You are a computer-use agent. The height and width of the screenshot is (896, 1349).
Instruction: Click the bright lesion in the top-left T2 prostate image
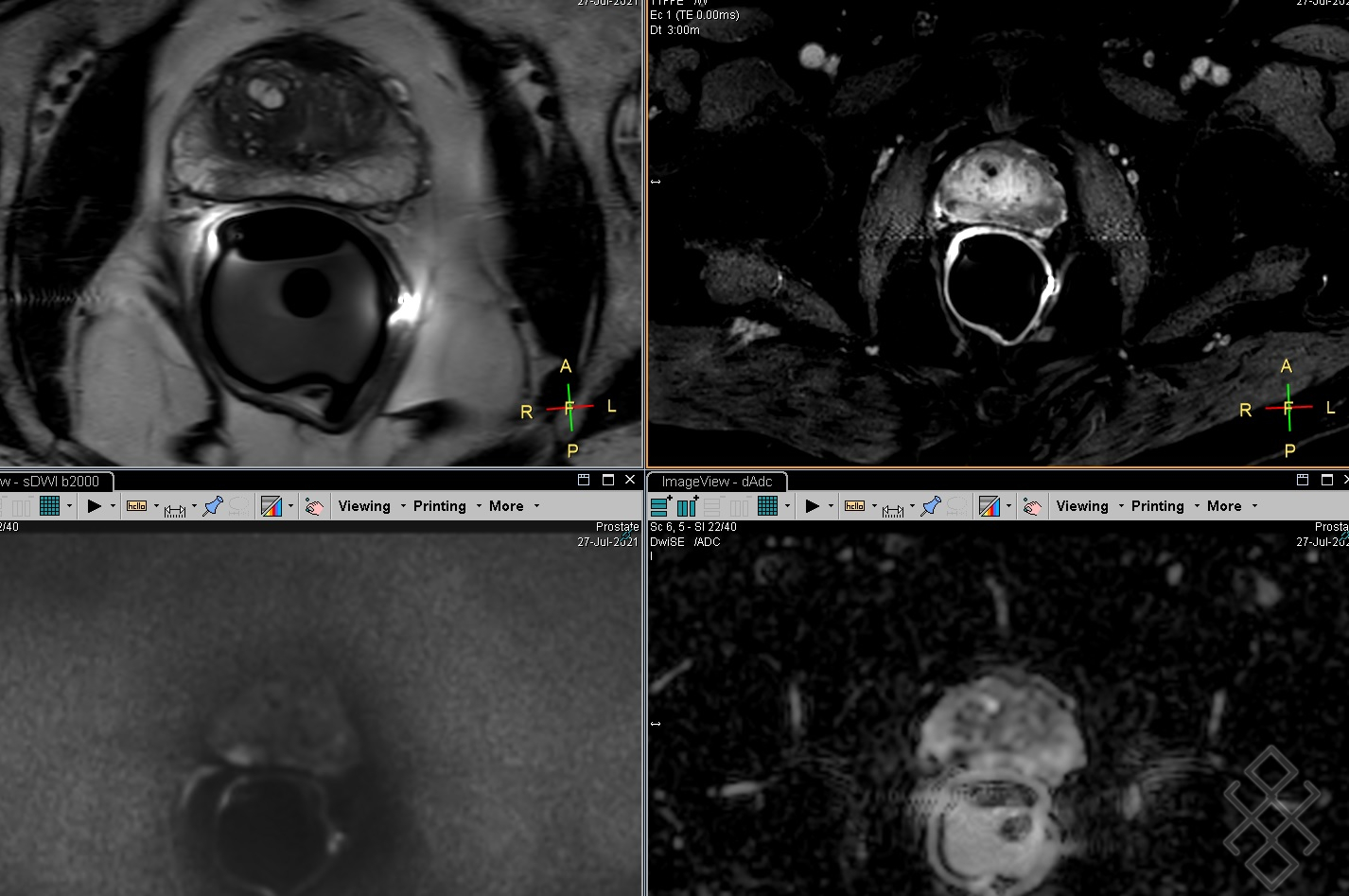pyautogui.click(x=264, y=93)
